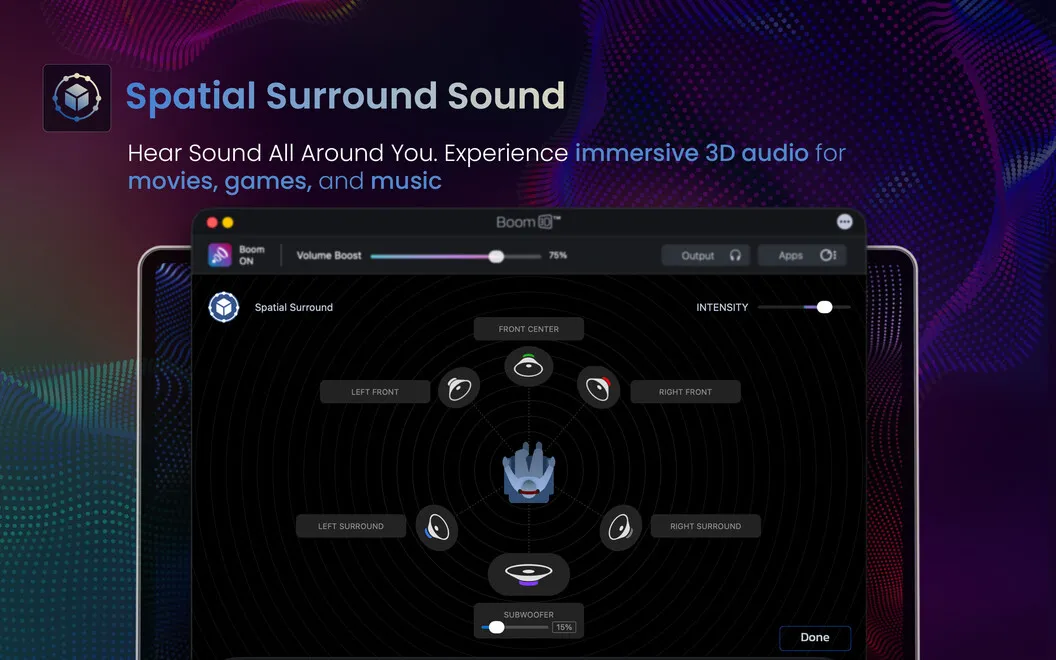Open the Output headphones selector
The image size is (1056, 660).
point(706,255)
